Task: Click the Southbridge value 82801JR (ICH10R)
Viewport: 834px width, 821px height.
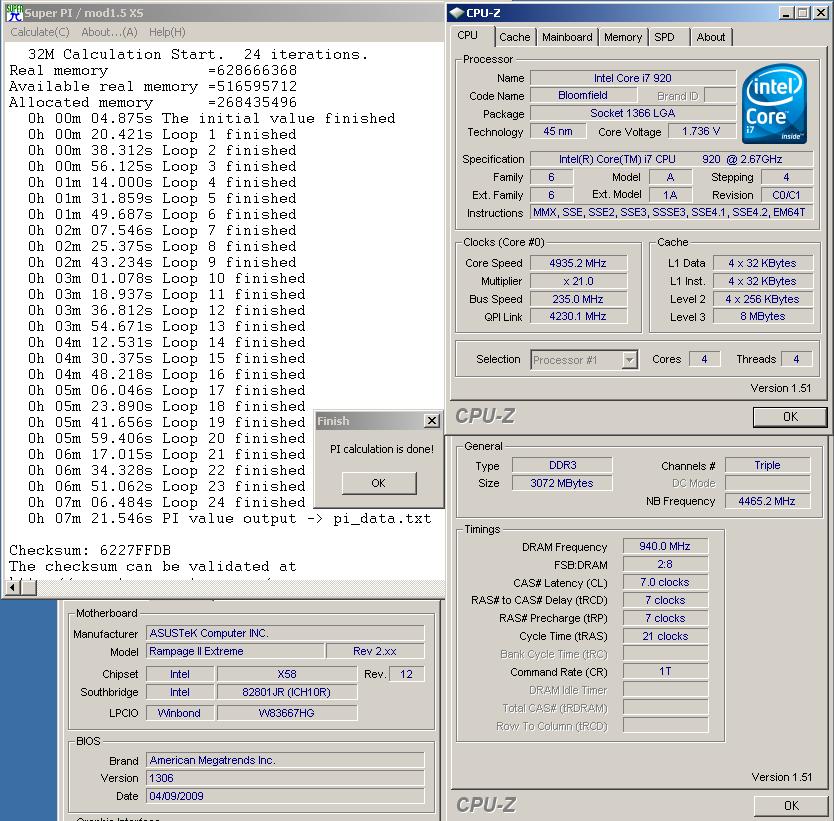Action: point(287,692)
